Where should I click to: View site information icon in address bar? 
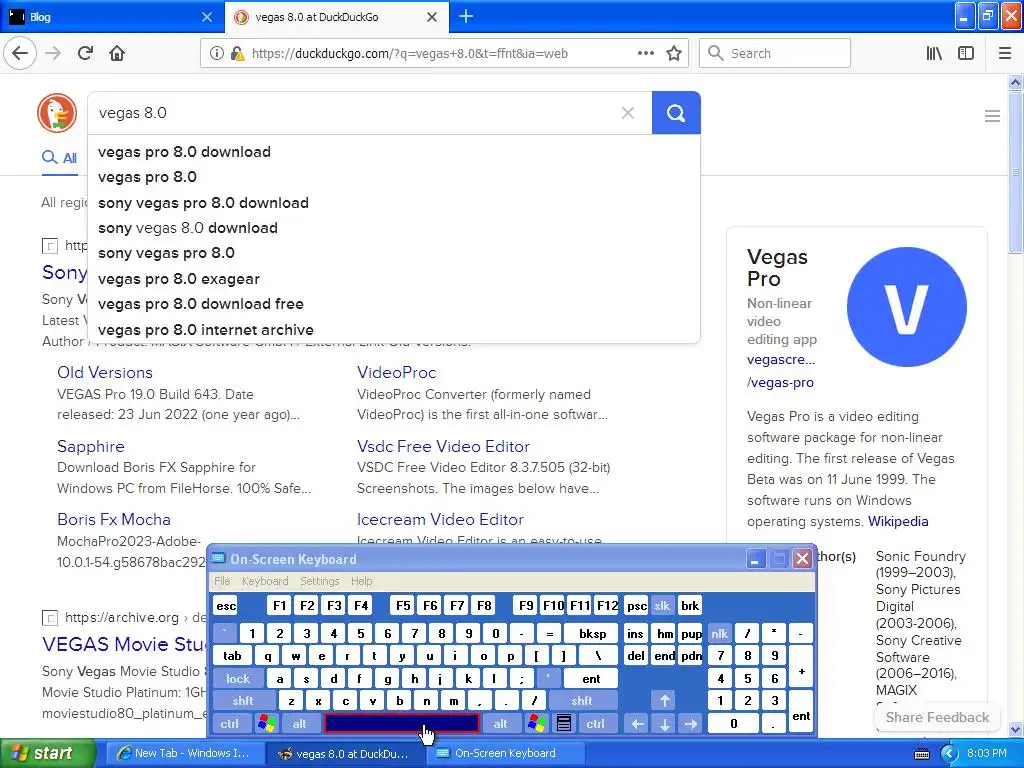point(216,53)
